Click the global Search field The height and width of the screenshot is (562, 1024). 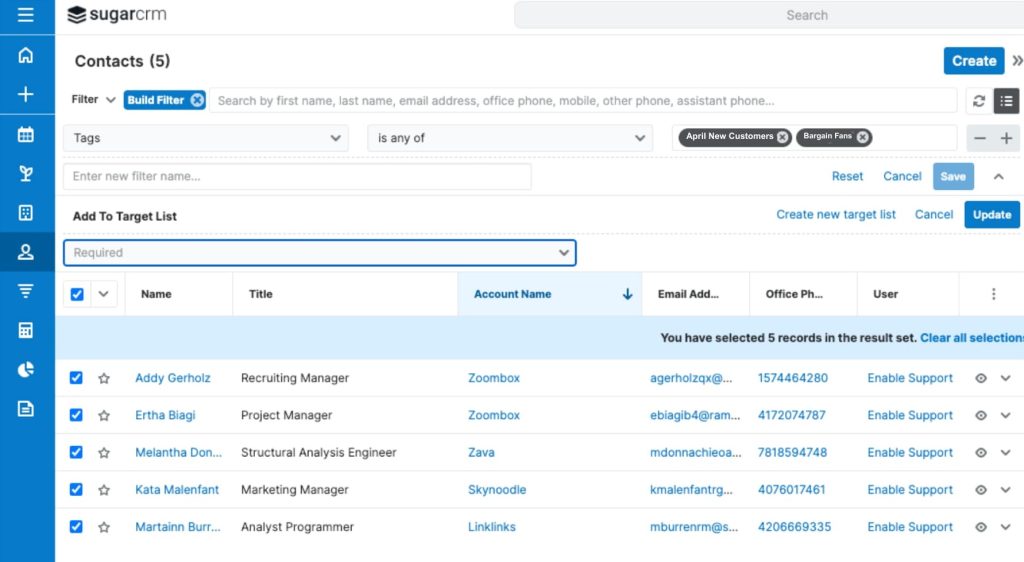[x=769, y=15]
